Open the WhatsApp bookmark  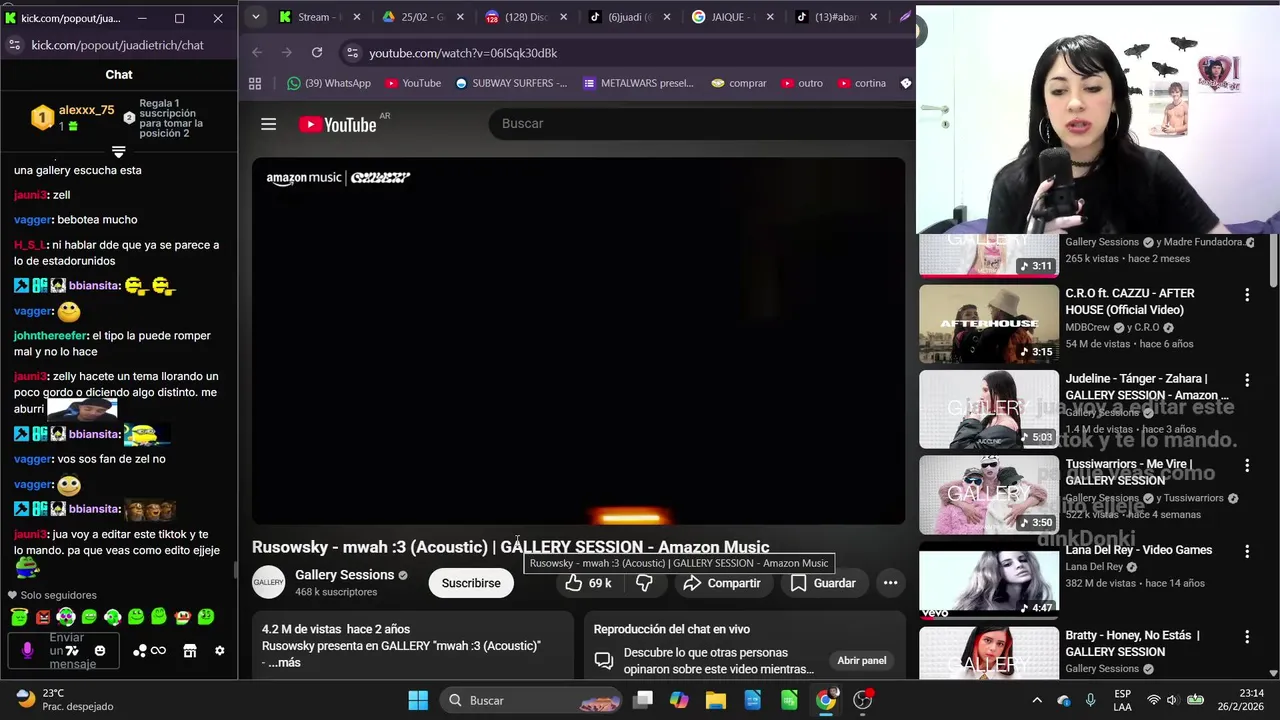coord(328,83)
